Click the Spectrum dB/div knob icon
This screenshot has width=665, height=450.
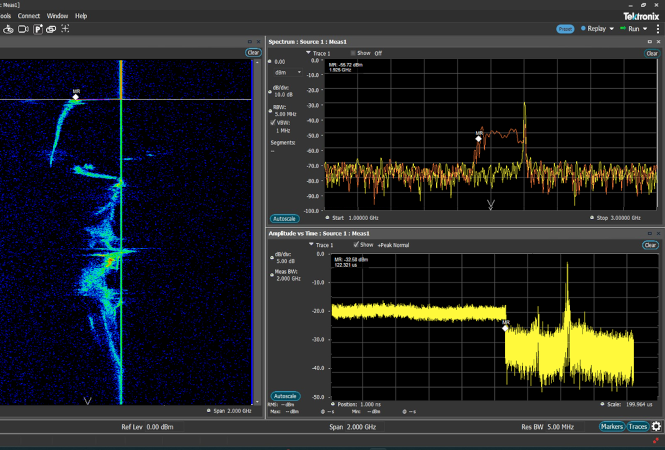270,91
